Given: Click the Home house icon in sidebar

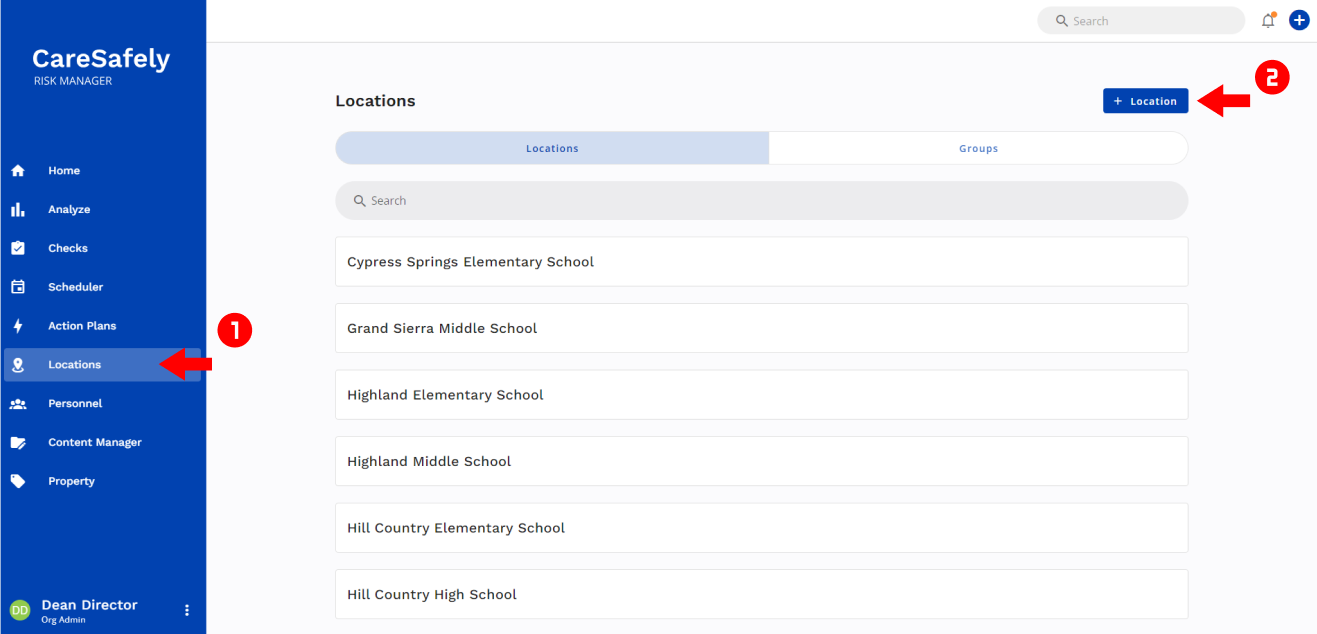Looking at the screenshot, I should tap(17, 171).
